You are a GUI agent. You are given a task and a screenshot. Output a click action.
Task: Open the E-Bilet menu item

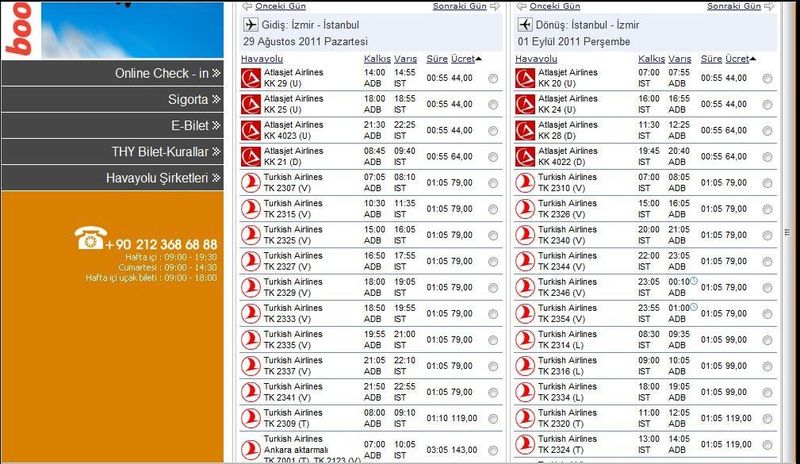click(x=112, y=126)
